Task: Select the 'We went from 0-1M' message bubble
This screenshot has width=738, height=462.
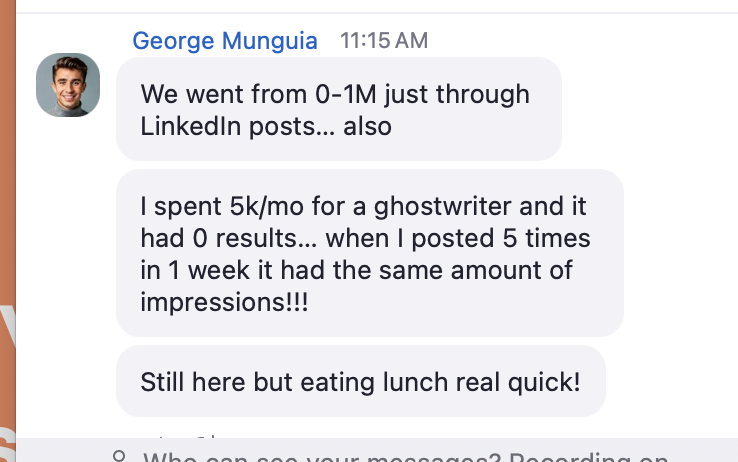Action: click(338, 109)
